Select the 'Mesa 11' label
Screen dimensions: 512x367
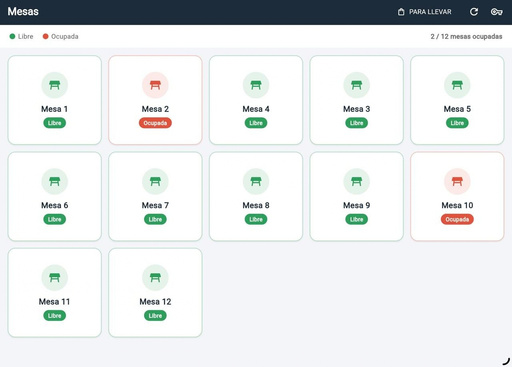point(55,302)
